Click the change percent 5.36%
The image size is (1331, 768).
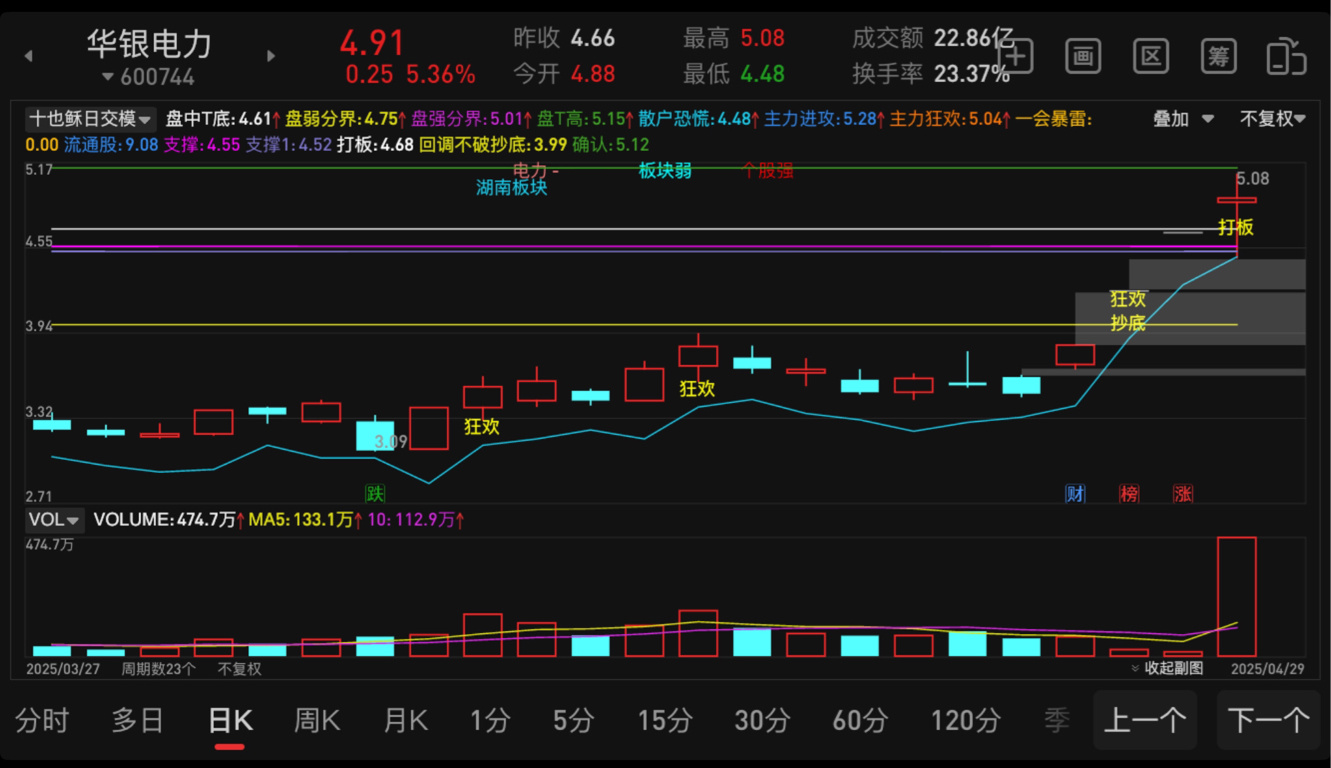tap(441, 75)
